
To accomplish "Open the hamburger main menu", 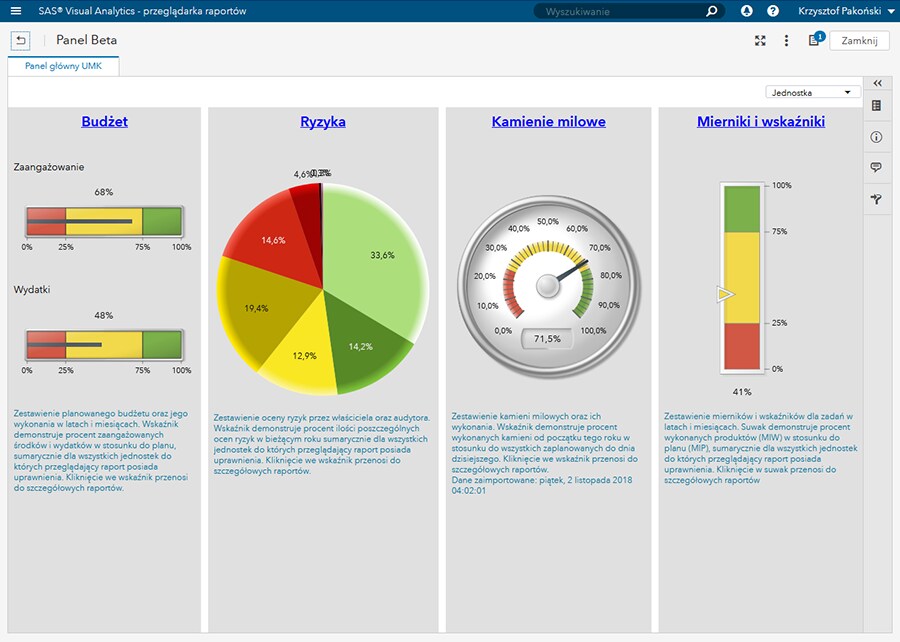I will click(16, 11).
